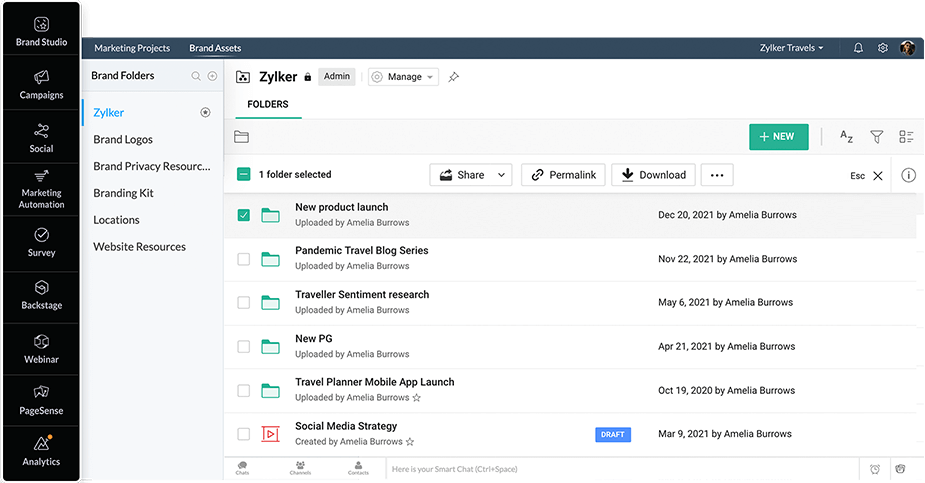Open the Survey app
The height and width of the screenshot is (483, 925).
tap(41, 242)
